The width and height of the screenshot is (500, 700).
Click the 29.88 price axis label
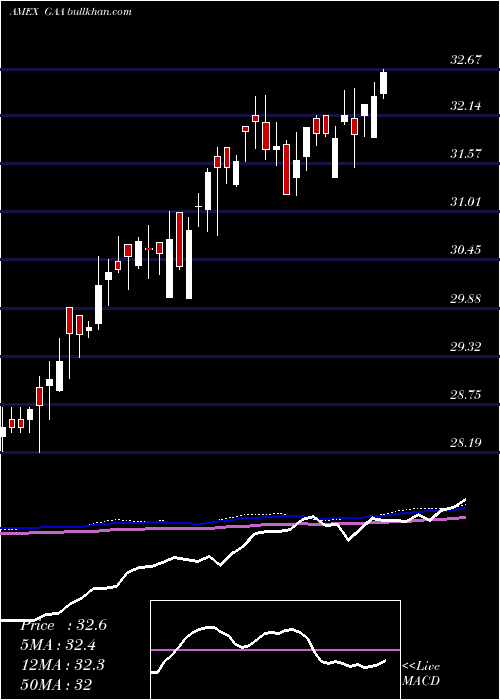[466, 298]
